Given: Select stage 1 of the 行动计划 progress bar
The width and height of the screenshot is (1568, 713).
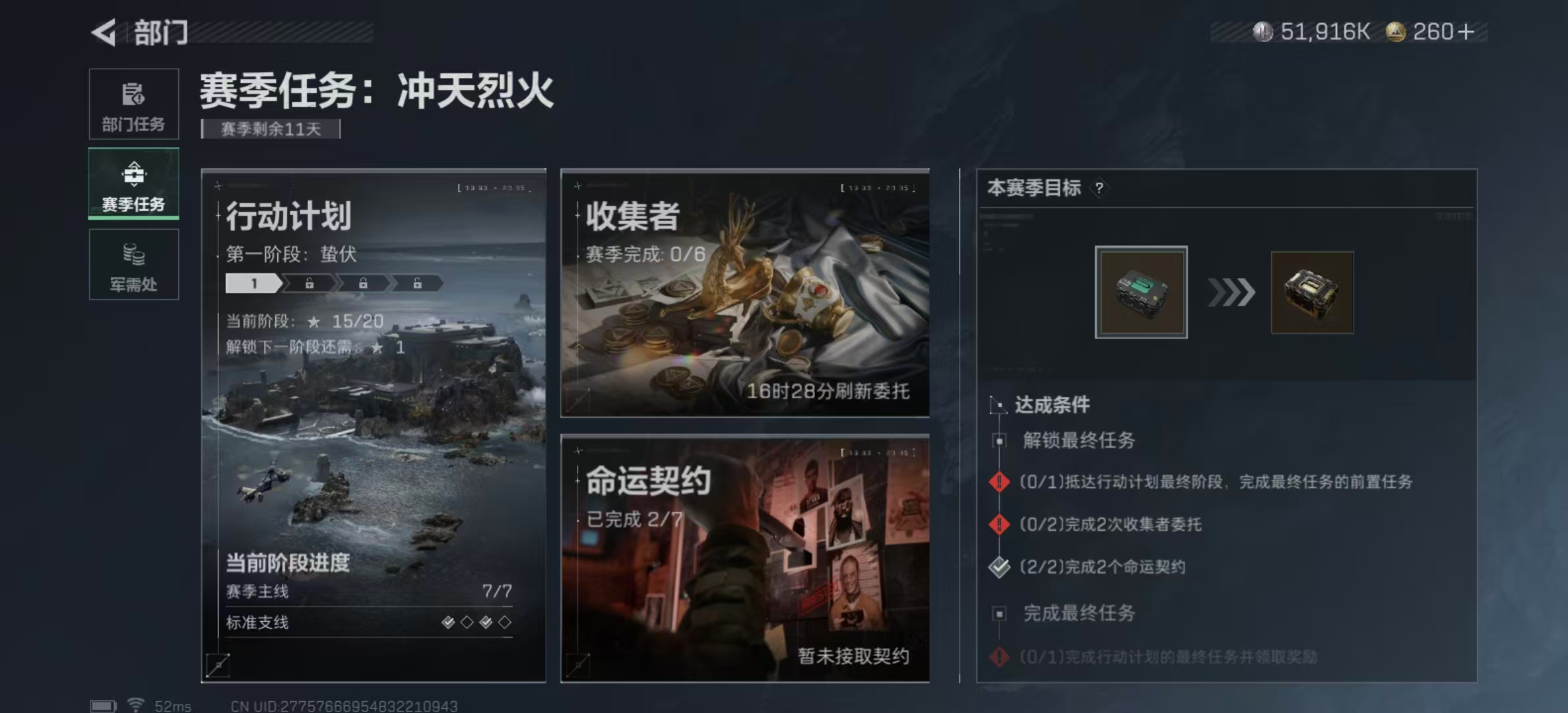Looking at the screenshot, I should 254,283.
